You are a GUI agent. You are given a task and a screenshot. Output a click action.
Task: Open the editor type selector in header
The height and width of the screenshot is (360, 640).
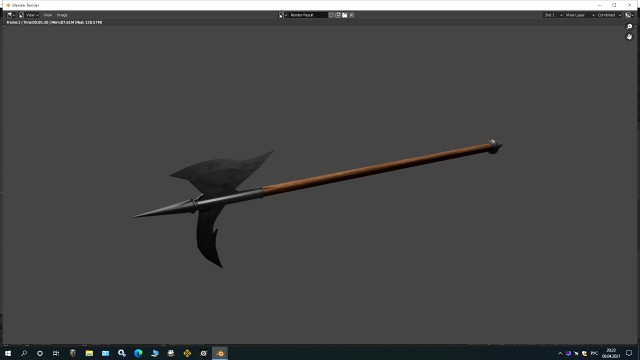click(x=11, y=15)
